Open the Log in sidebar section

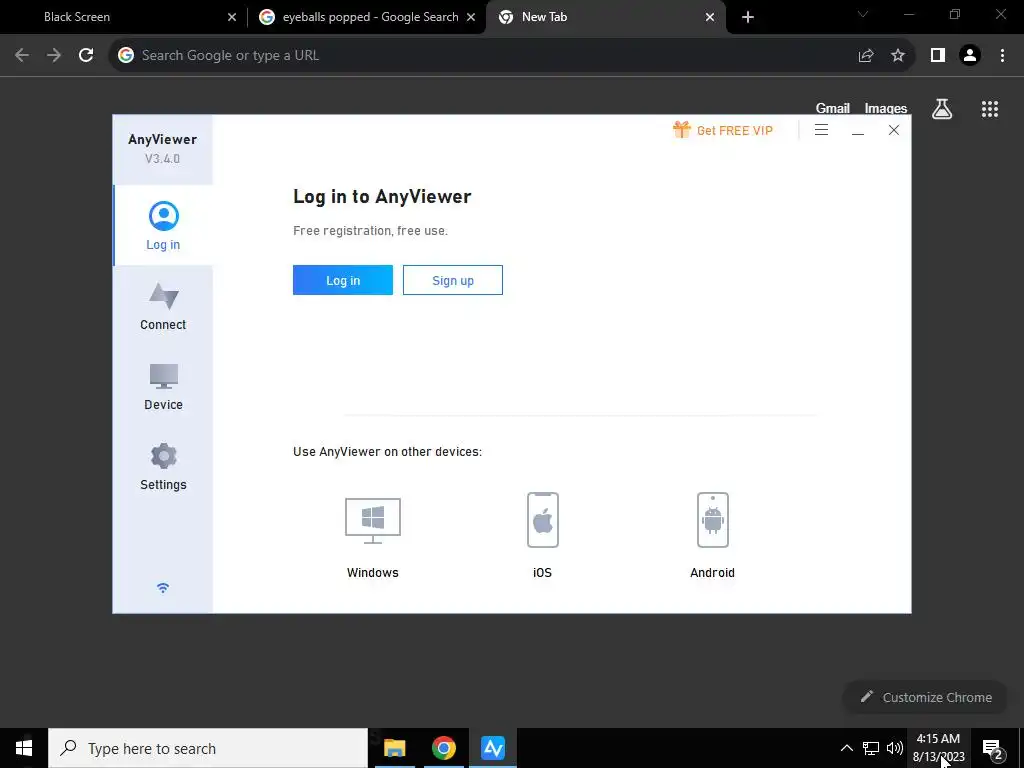tap(163, 225)
